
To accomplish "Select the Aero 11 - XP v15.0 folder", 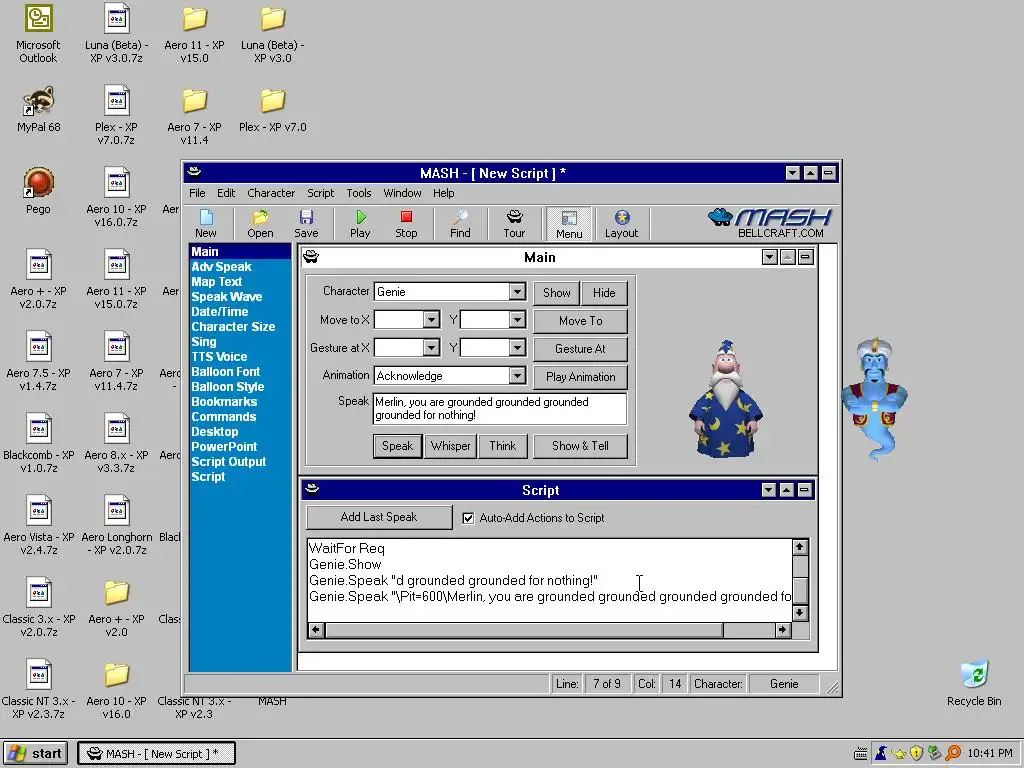I will 194,34.
